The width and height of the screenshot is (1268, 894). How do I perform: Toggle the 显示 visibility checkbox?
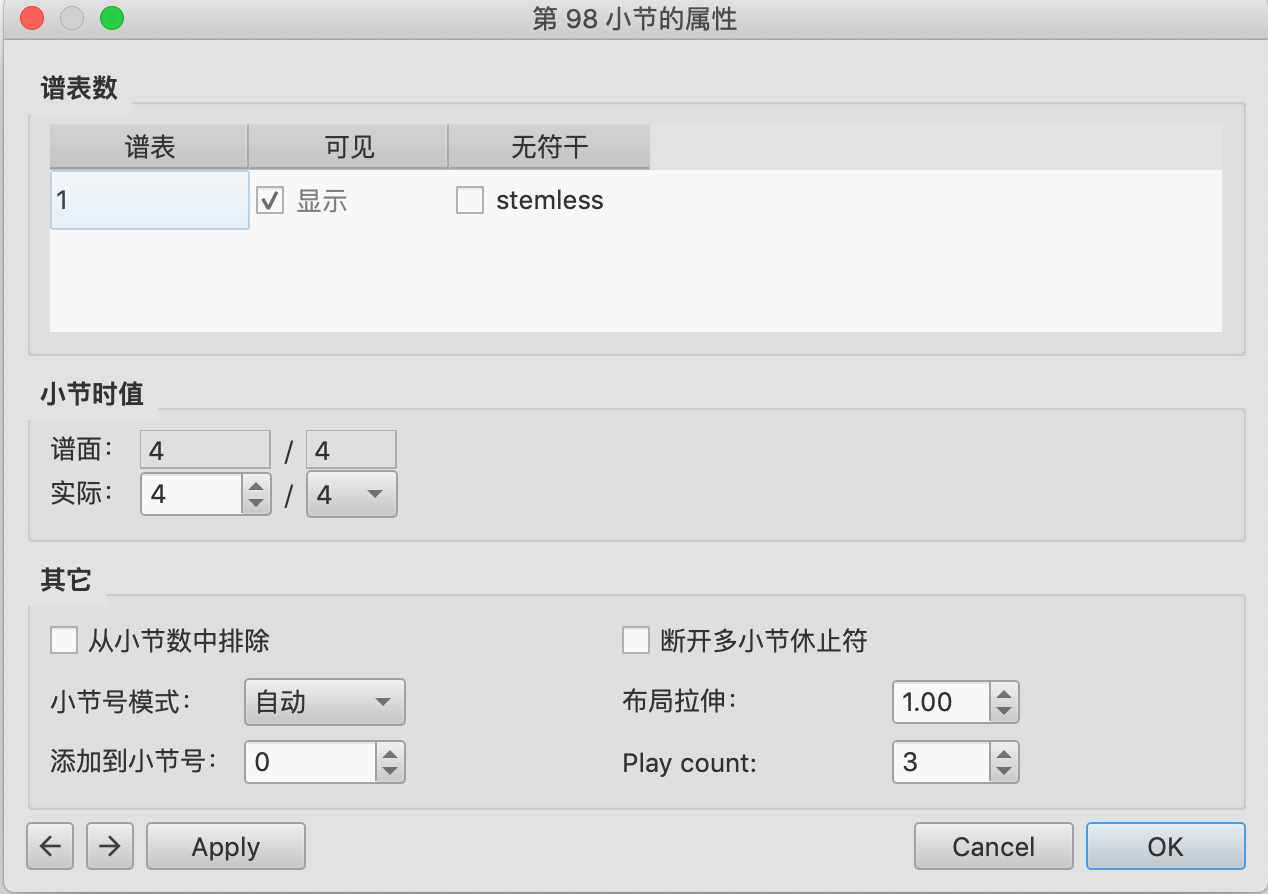coord(270,200)
